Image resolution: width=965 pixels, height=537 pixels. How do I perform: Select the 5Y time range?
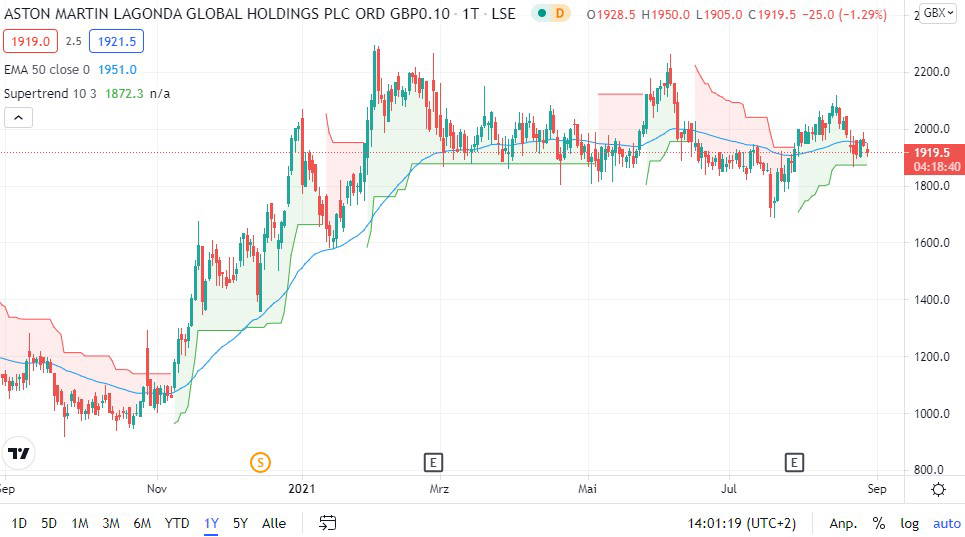(240, 523)
